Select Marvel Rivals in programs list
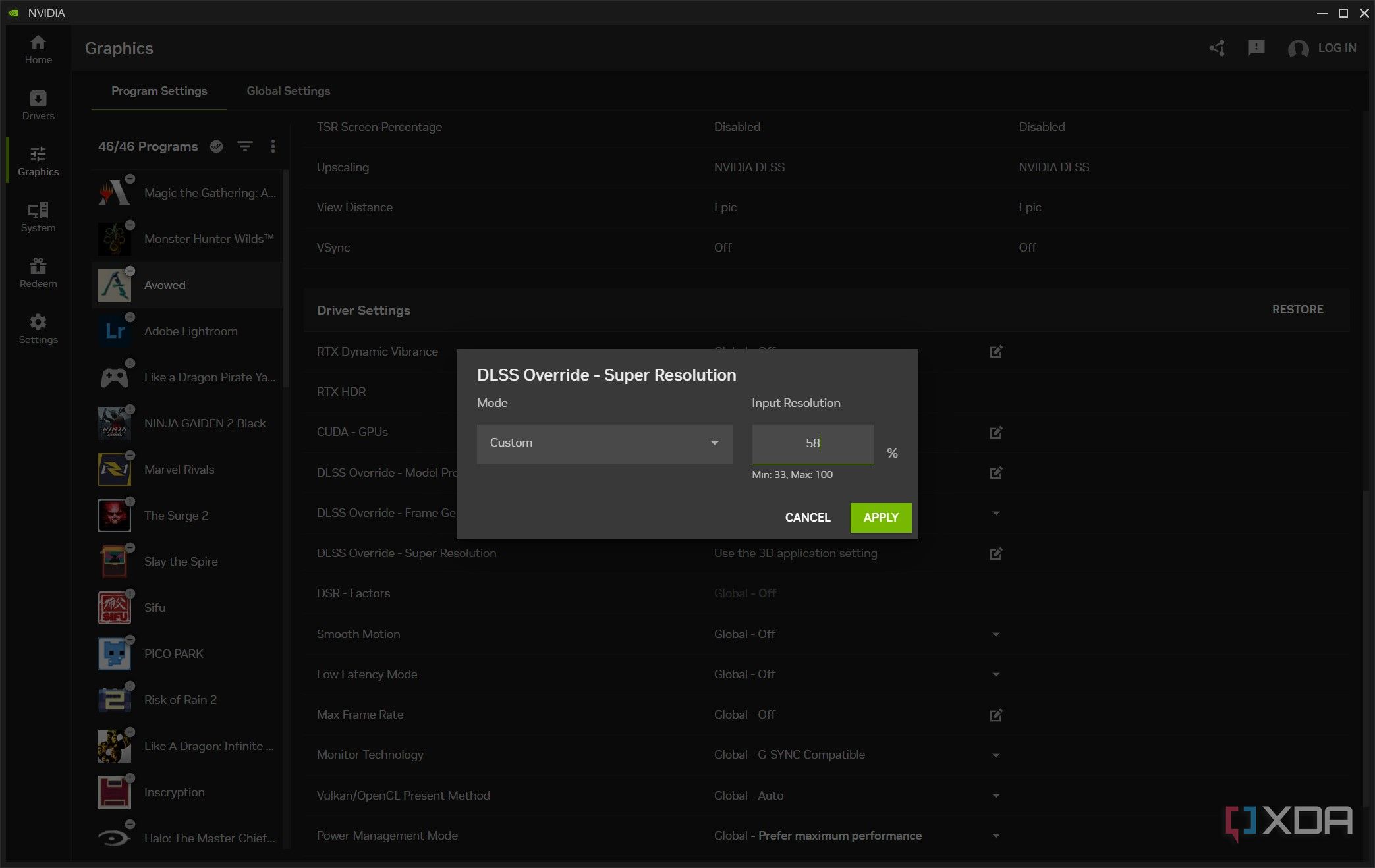 (x=187, y=470)
